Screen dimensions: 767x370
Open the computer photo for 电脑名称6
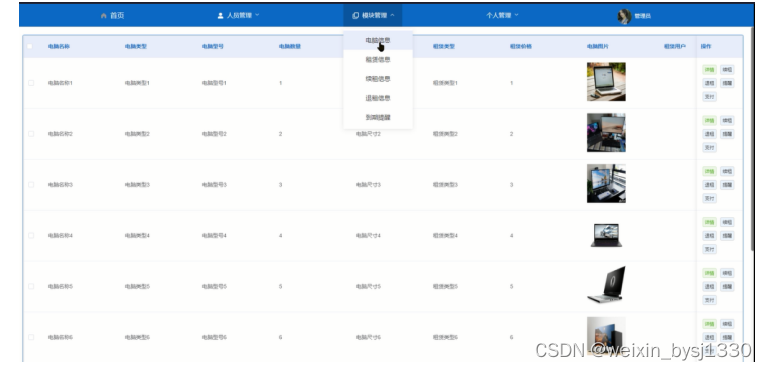pos(606,336)
